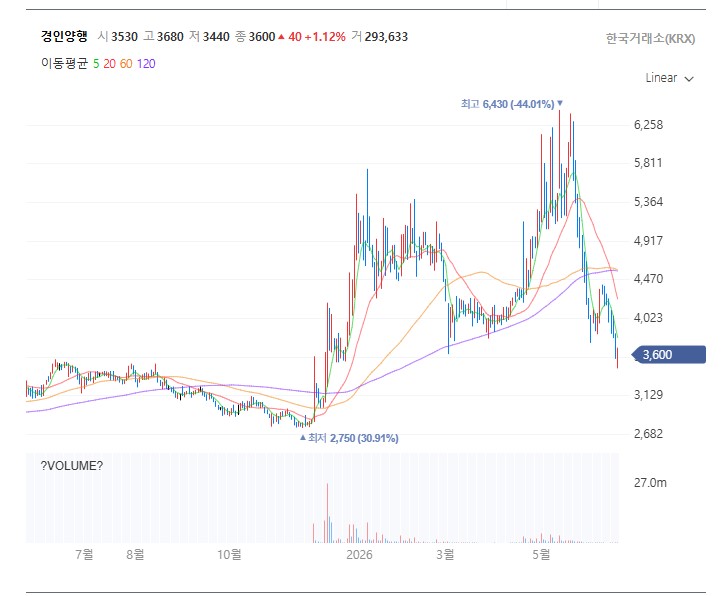Image resolution: width=725 pixels, height=596 pixels.
Task: Click the 10월 date axis label
Action: (x=229, y=554)
